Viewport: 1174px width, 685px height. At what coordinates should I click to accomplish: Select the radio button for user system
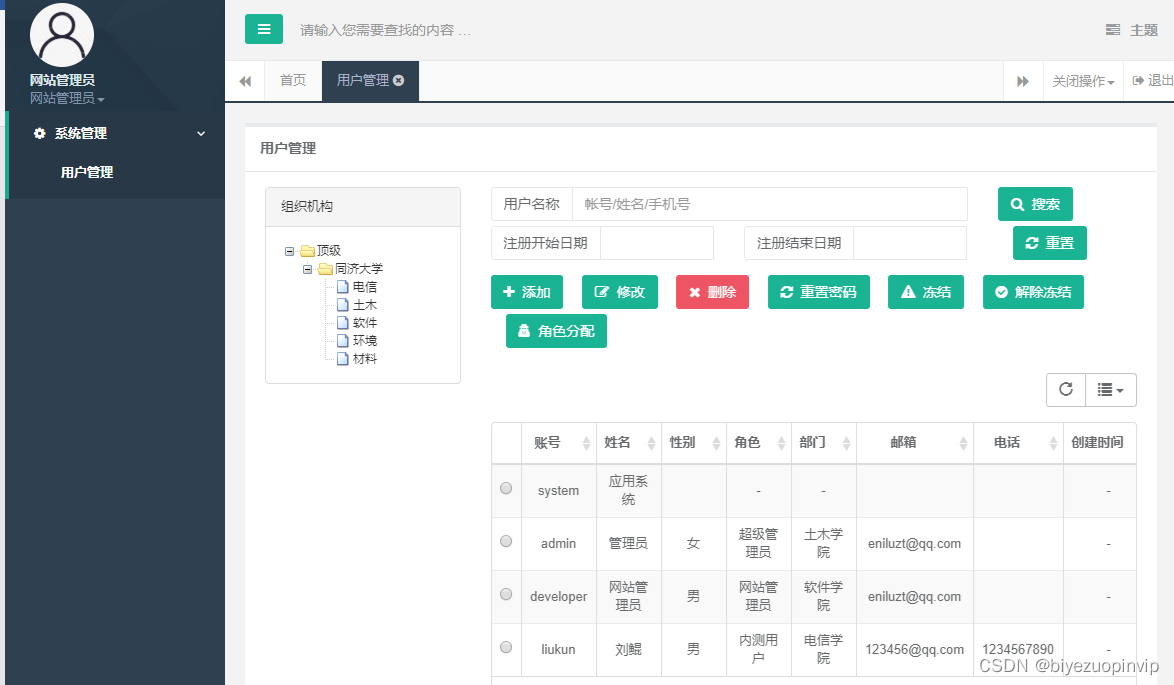505,490
